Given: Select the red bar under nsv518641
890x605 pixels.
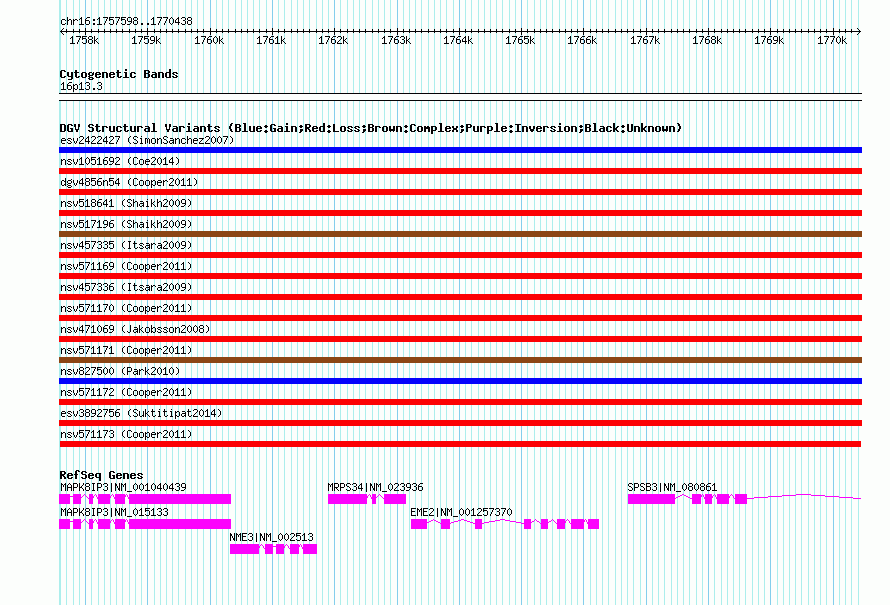Looking at the screenshot, I should [x=460, y=213].
